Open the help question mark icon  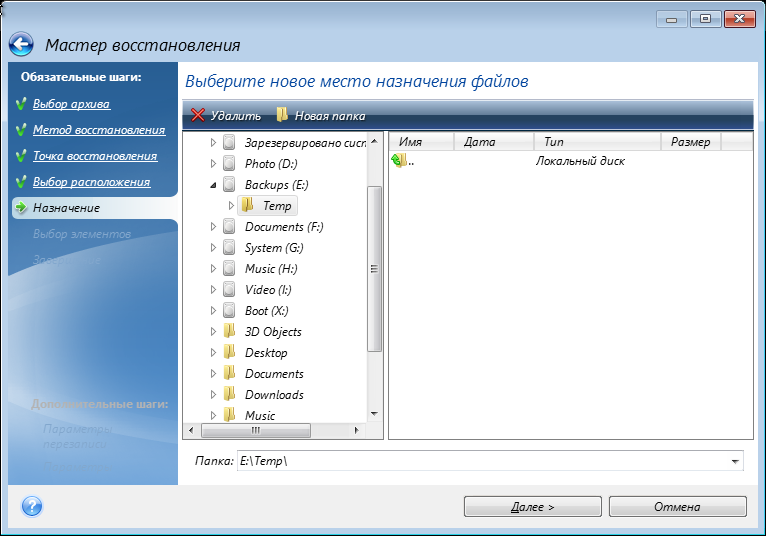(32, 506)
